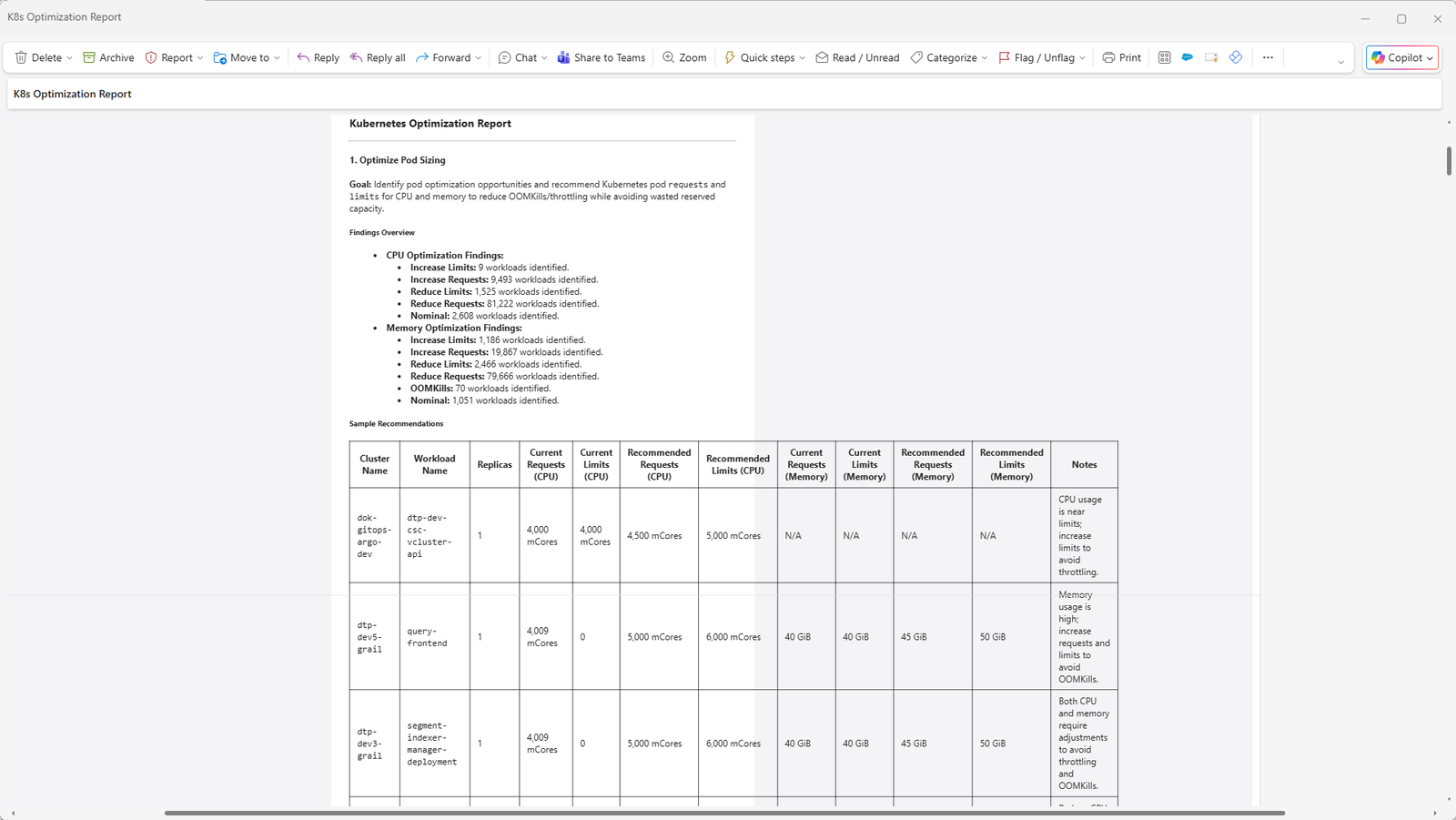1456x820 pixels.
Task: Click the Move to folder icon
Action: click(220, 57)
